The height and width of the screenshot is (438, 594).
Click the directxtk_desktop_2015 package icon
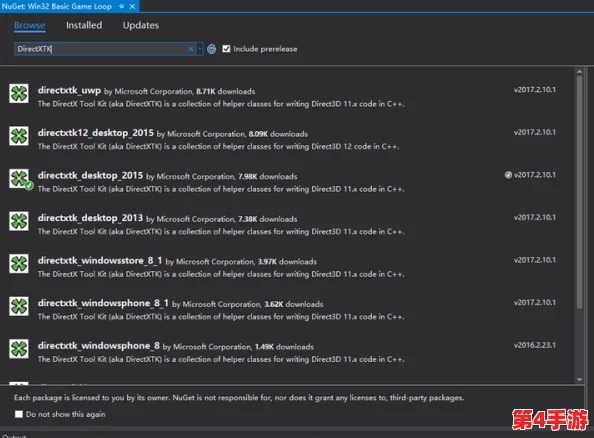pyautogui.click(x=19, y=178)
